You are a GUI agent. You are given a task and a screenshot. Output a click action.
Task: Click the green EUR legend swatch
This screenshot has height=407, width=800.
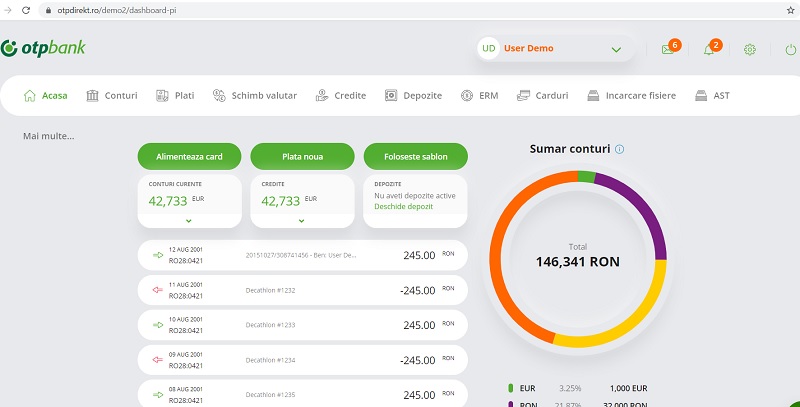511,388
